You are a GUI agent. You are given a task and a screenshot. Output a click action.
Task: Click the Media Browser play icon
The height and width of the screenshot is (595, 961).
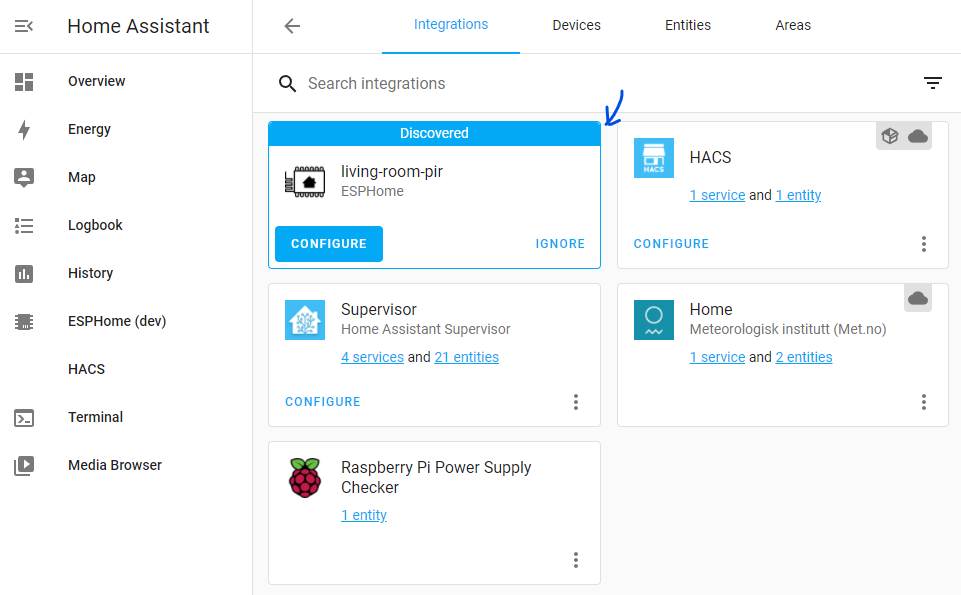tap(24, 466)
